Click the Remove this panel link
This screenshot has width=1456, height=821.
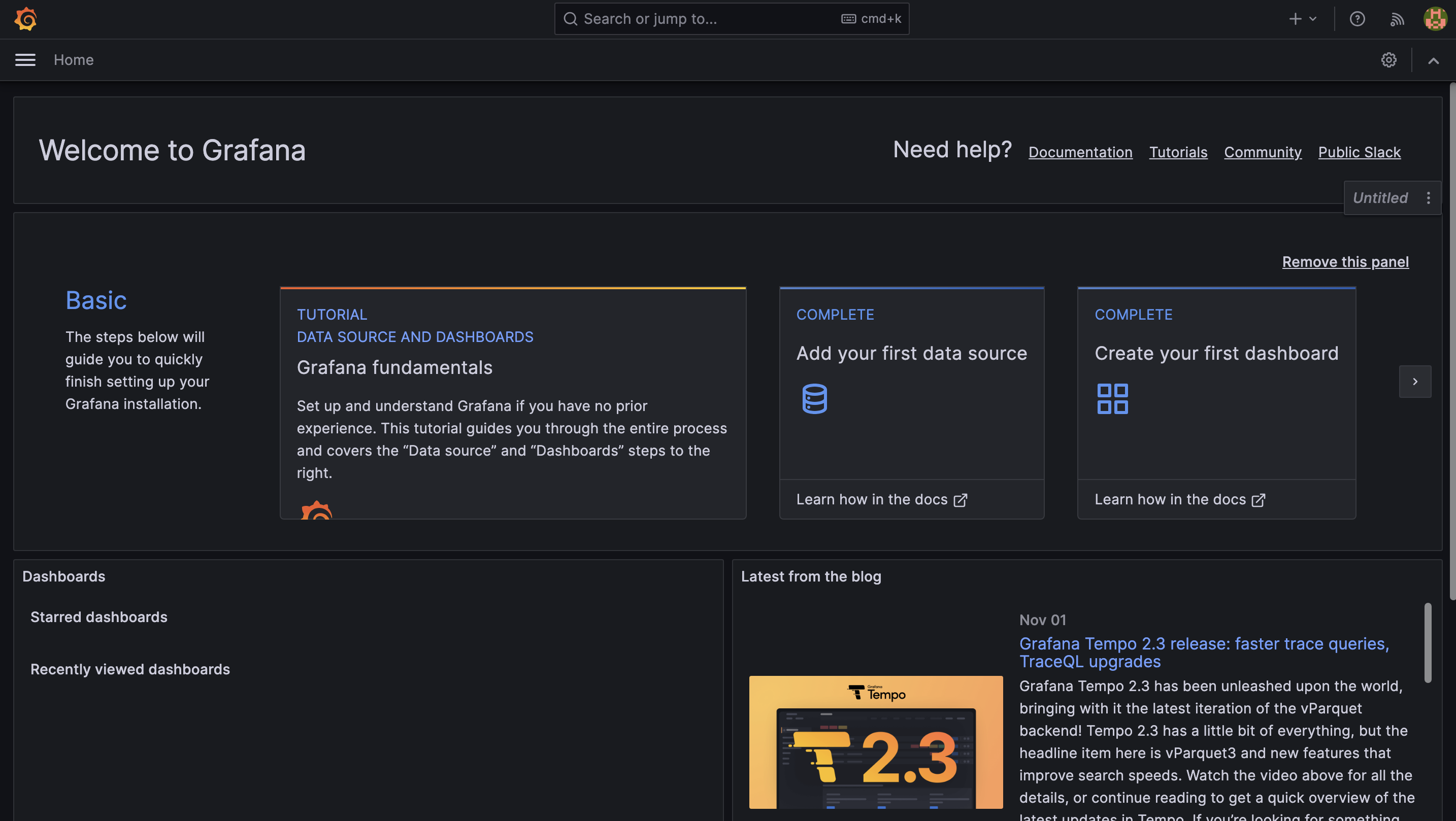click(1345, 262)
